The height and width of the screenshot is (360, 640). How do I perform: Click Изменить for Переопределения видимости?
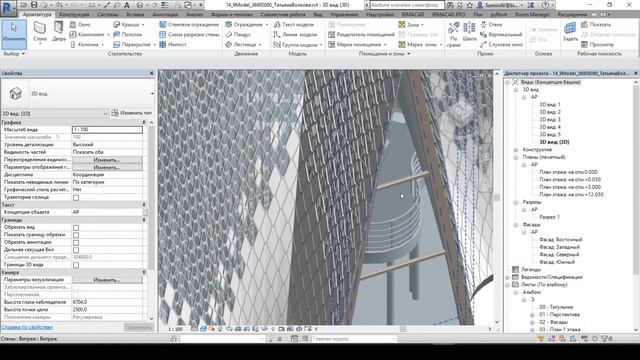tap(107, 160)
